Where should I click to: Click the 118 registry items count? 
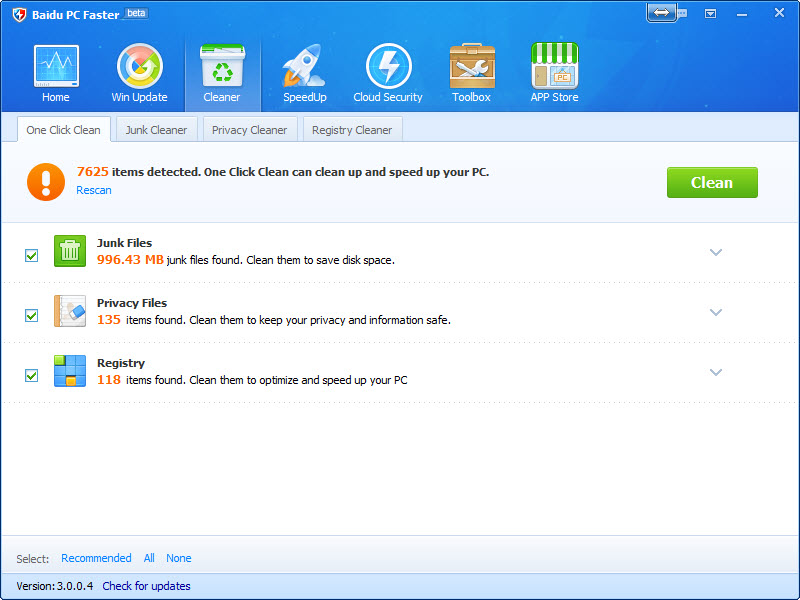(x=109, y=380)
